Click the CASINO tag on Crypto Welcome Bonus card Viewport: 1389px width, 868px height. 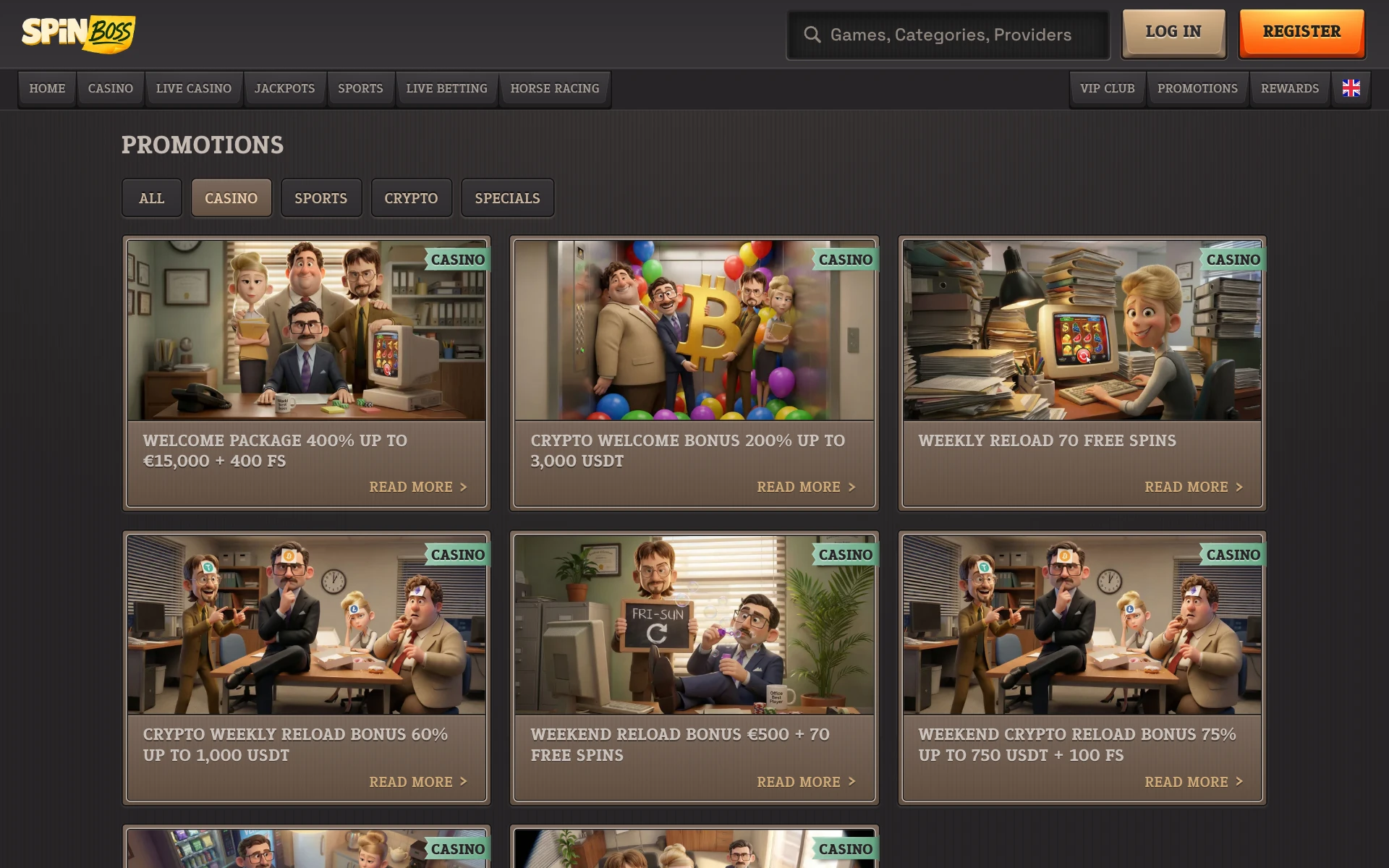point(846,260)
